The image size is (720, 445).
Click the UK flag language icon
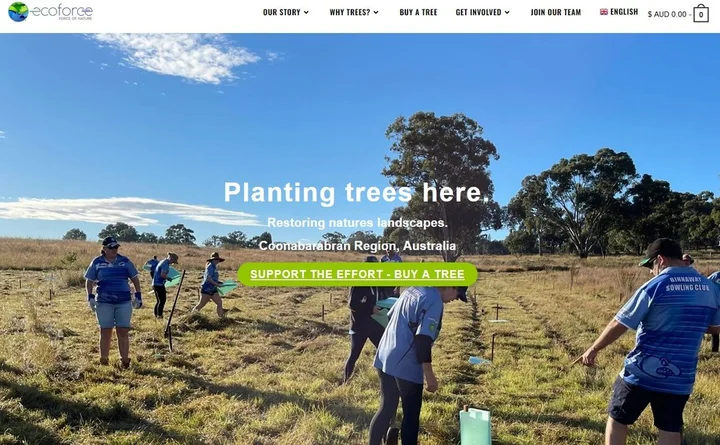click(604, 12)
